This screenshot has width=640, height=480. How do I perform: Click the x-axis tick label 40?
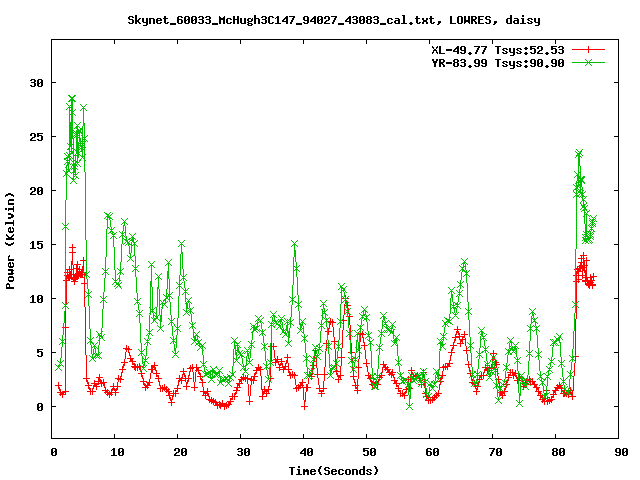point(306,452)
